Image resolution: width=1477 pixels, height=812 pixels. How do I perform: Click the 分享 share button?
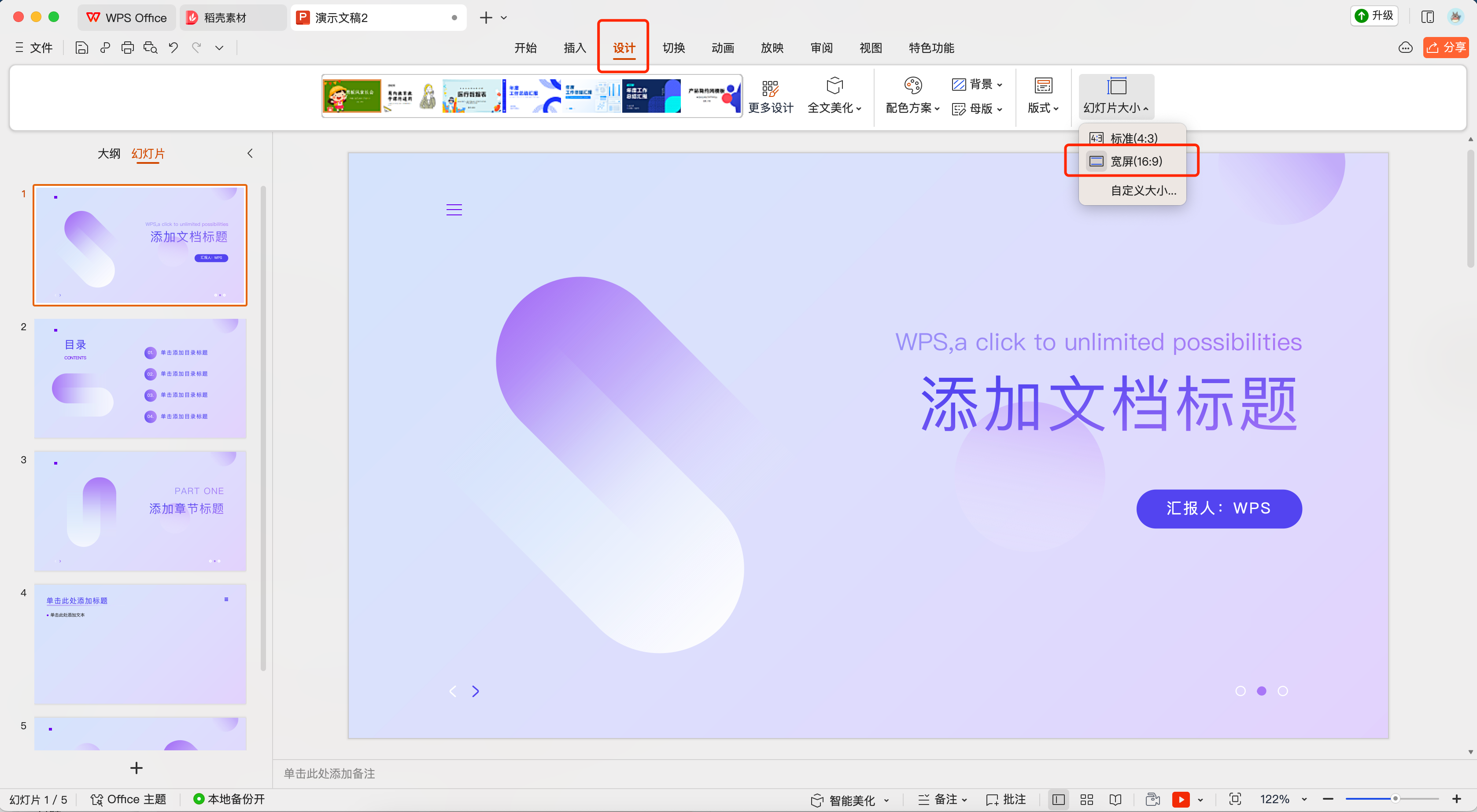(1445, 47)
